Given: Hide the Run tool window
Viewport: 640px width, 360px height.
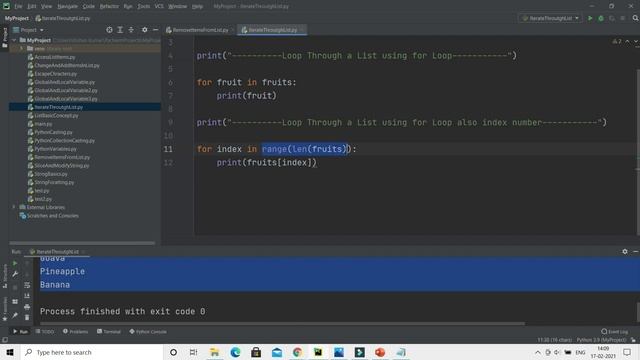Looking at the screenshot, I should pyautogui.click(x=636, y=251).
